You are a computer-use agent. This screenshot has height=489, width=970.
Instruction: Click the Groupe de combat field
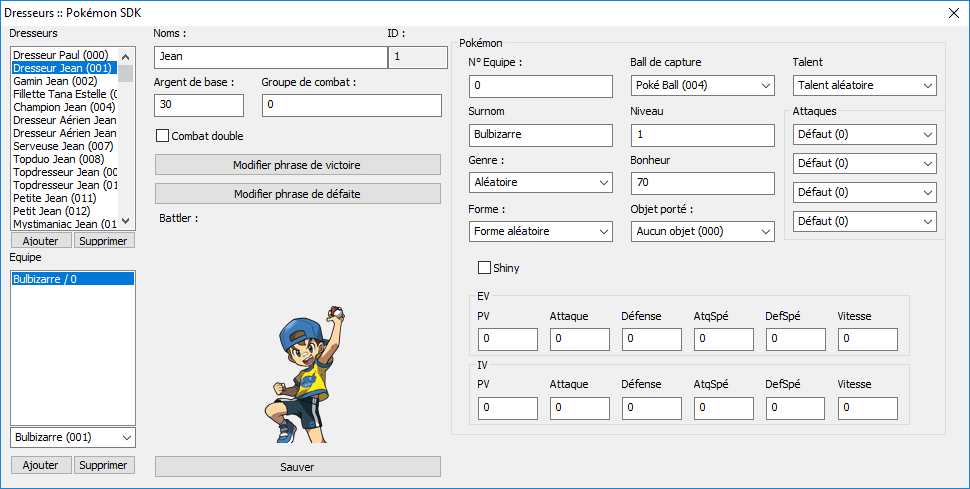(x=352, y=105)
